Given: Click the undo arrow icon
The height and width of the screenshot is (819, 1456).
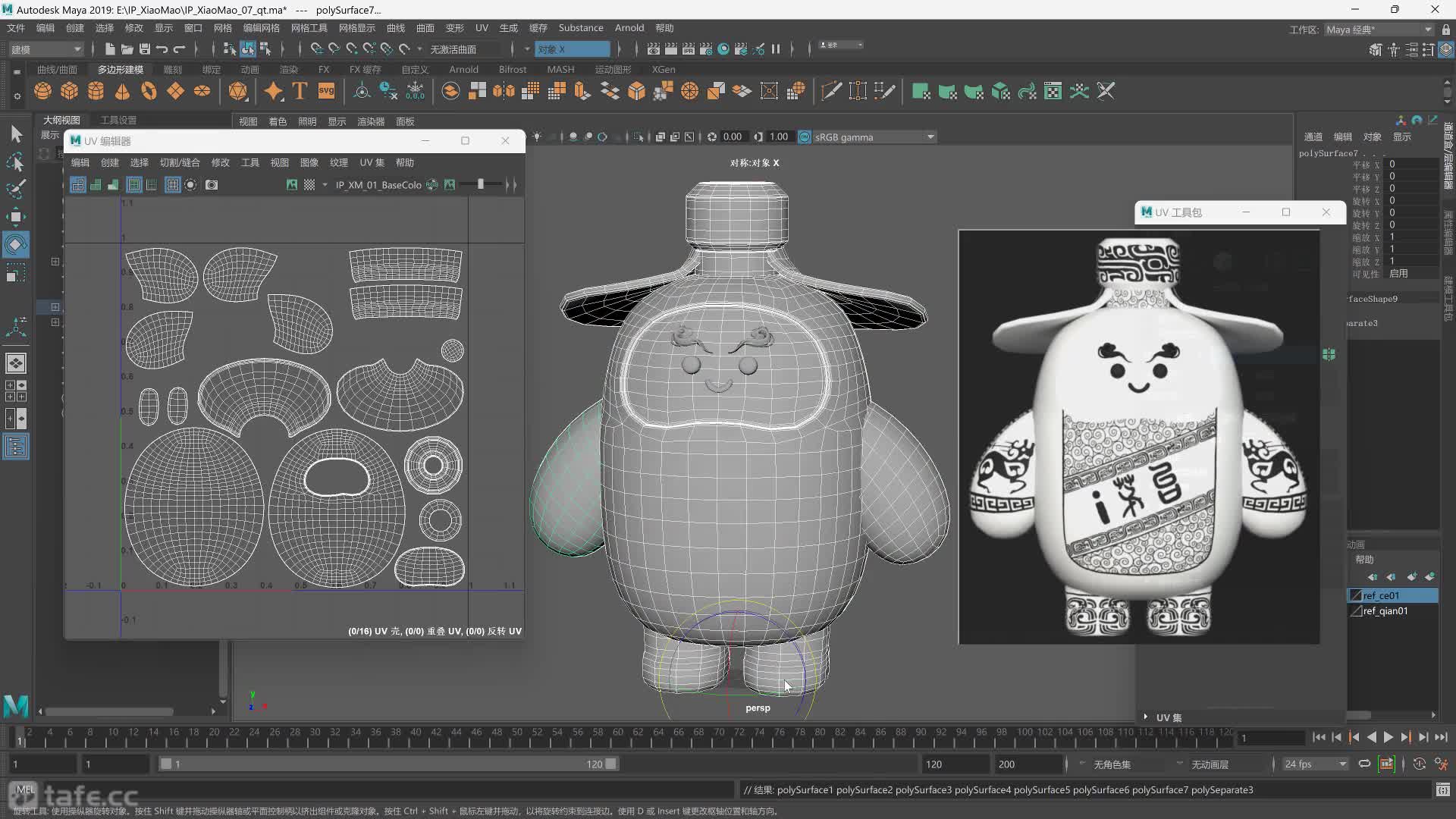Looking at the screenshot, I should pyautogui.click(x=162, y=49).
